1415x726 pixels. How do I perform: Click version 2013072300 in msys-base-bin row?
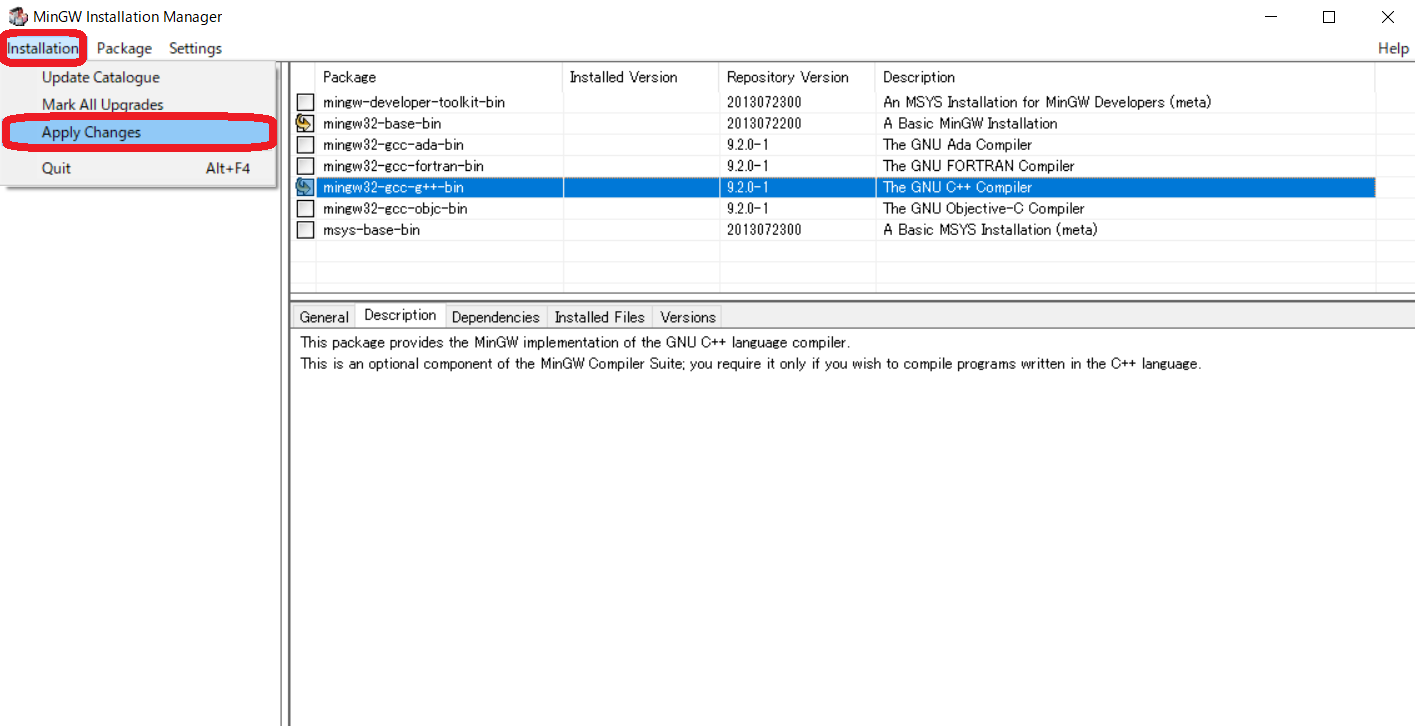click(764, 230)
